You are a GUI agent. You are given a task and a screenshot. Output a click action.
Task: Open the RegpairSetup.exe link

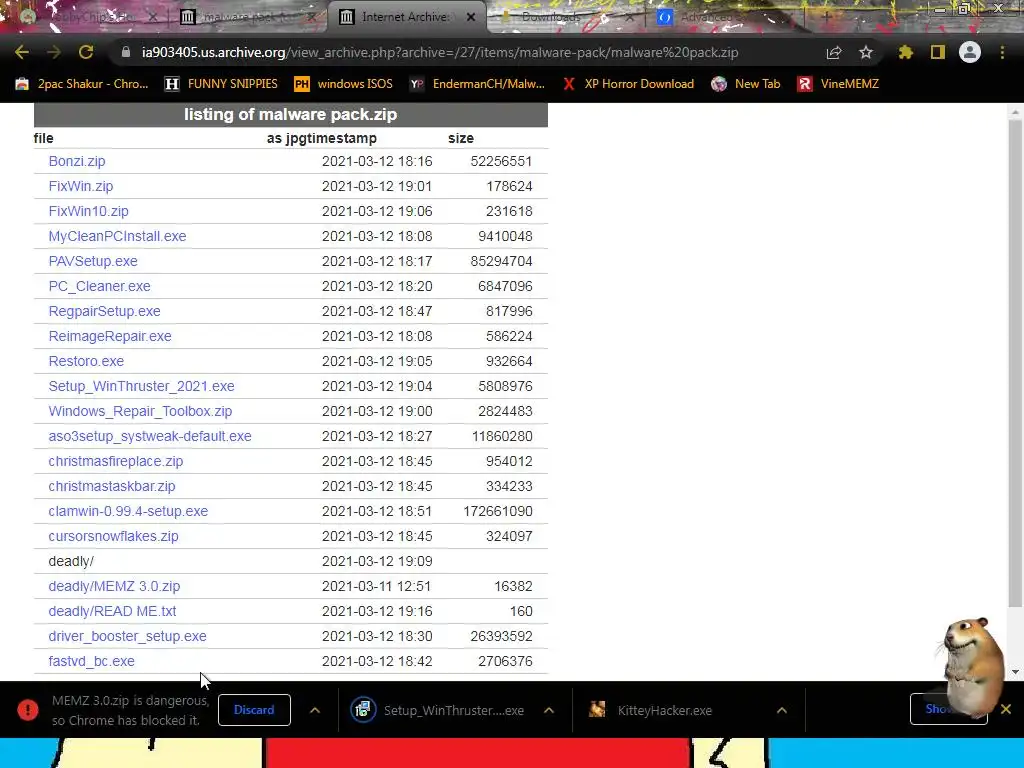[104, 311]
